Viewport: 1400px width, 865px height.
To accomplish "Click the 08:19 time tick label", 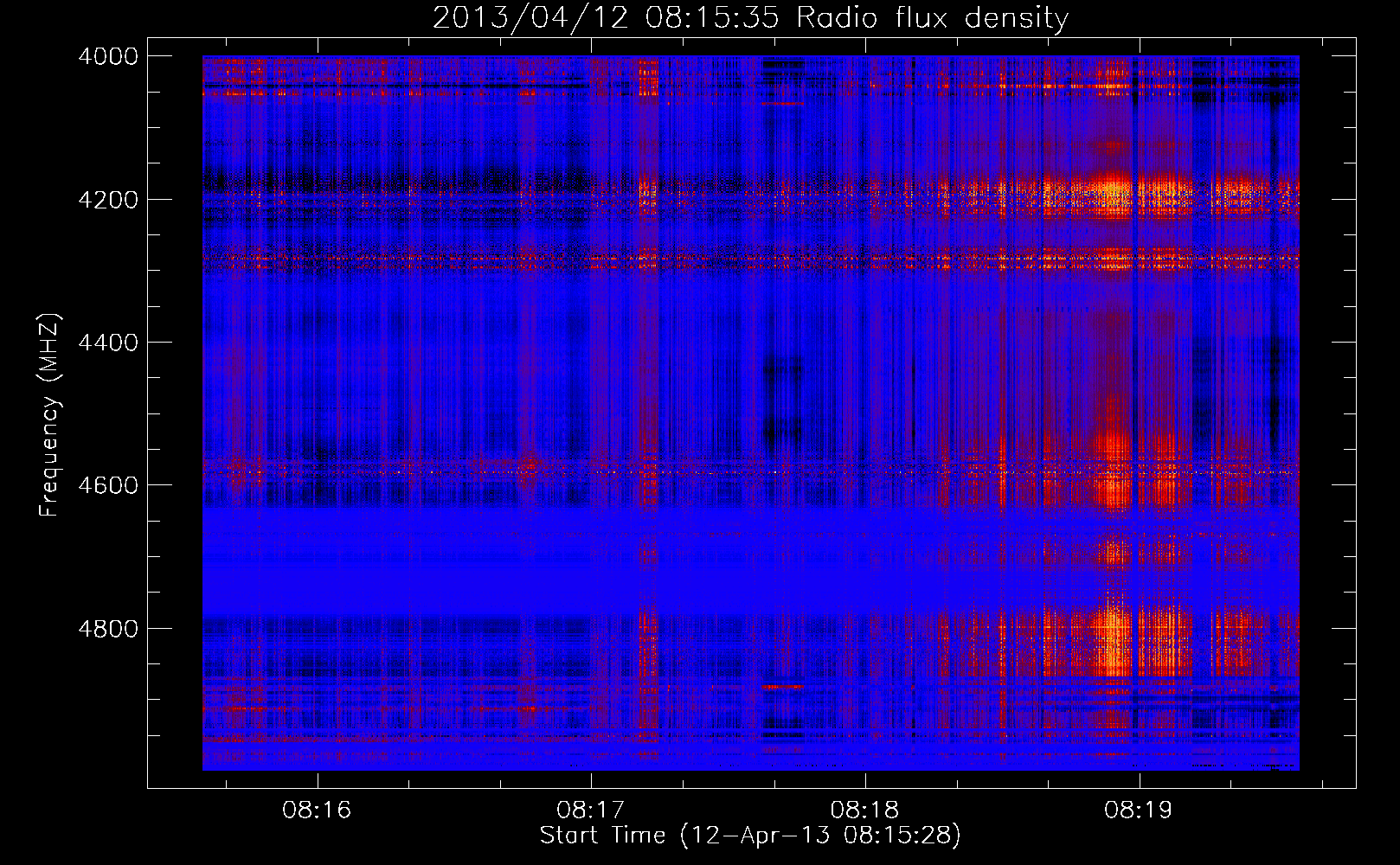I will coord(1139,810).
